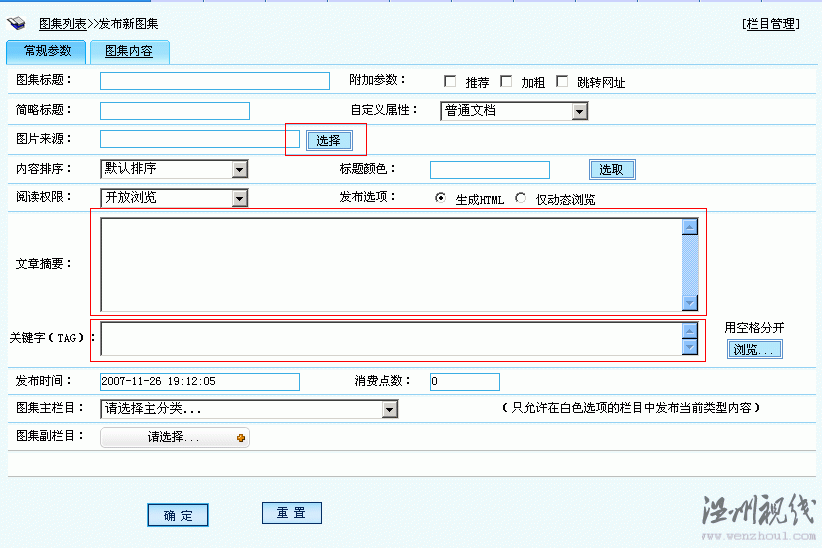The height and width of the screenshot is (548, 822).
Task: Choose the 仅动态浏览 radio option
Action: [x=520, y=198]
